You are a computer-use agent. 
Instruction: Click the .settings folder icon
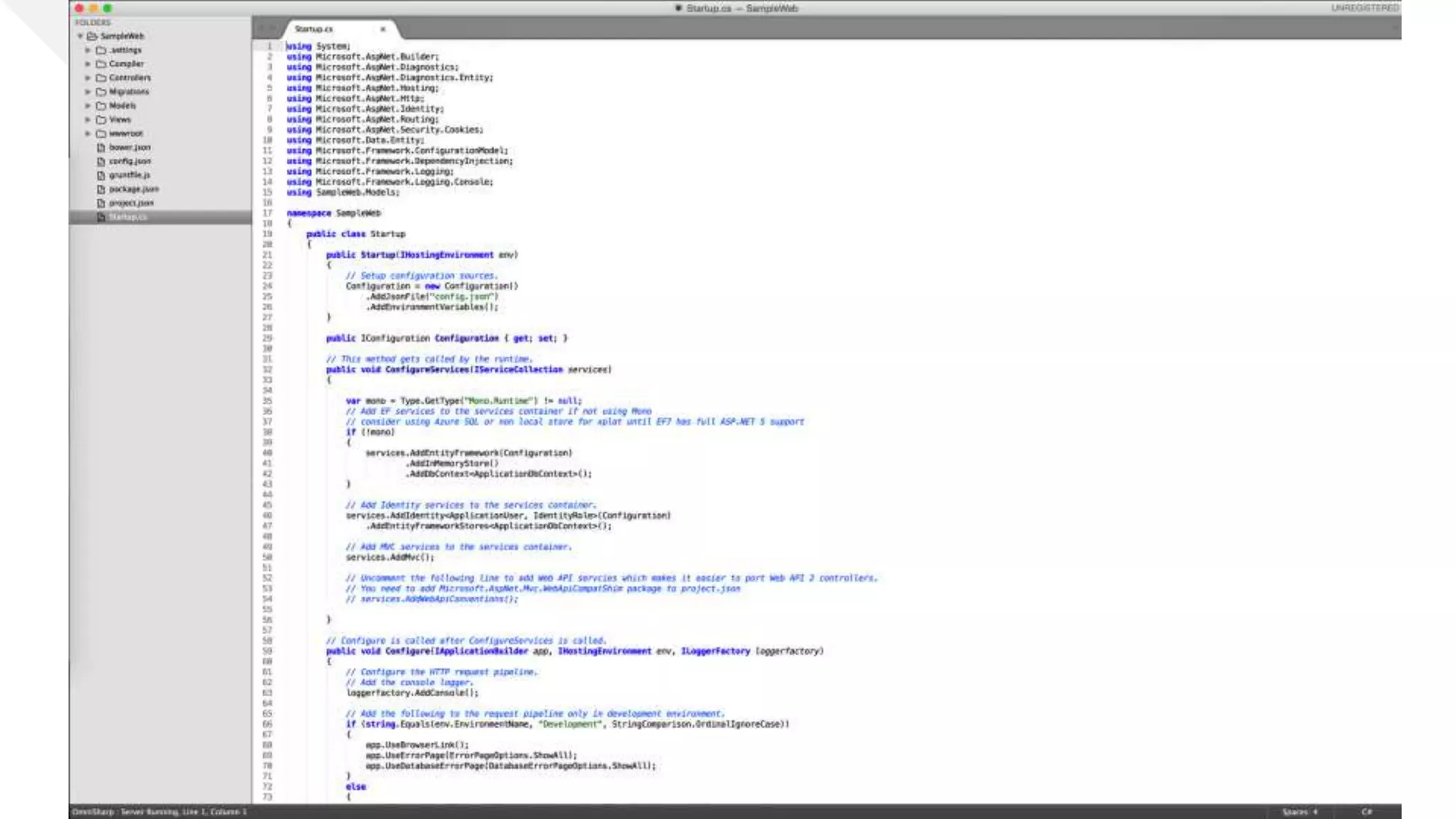pos(101,50)
